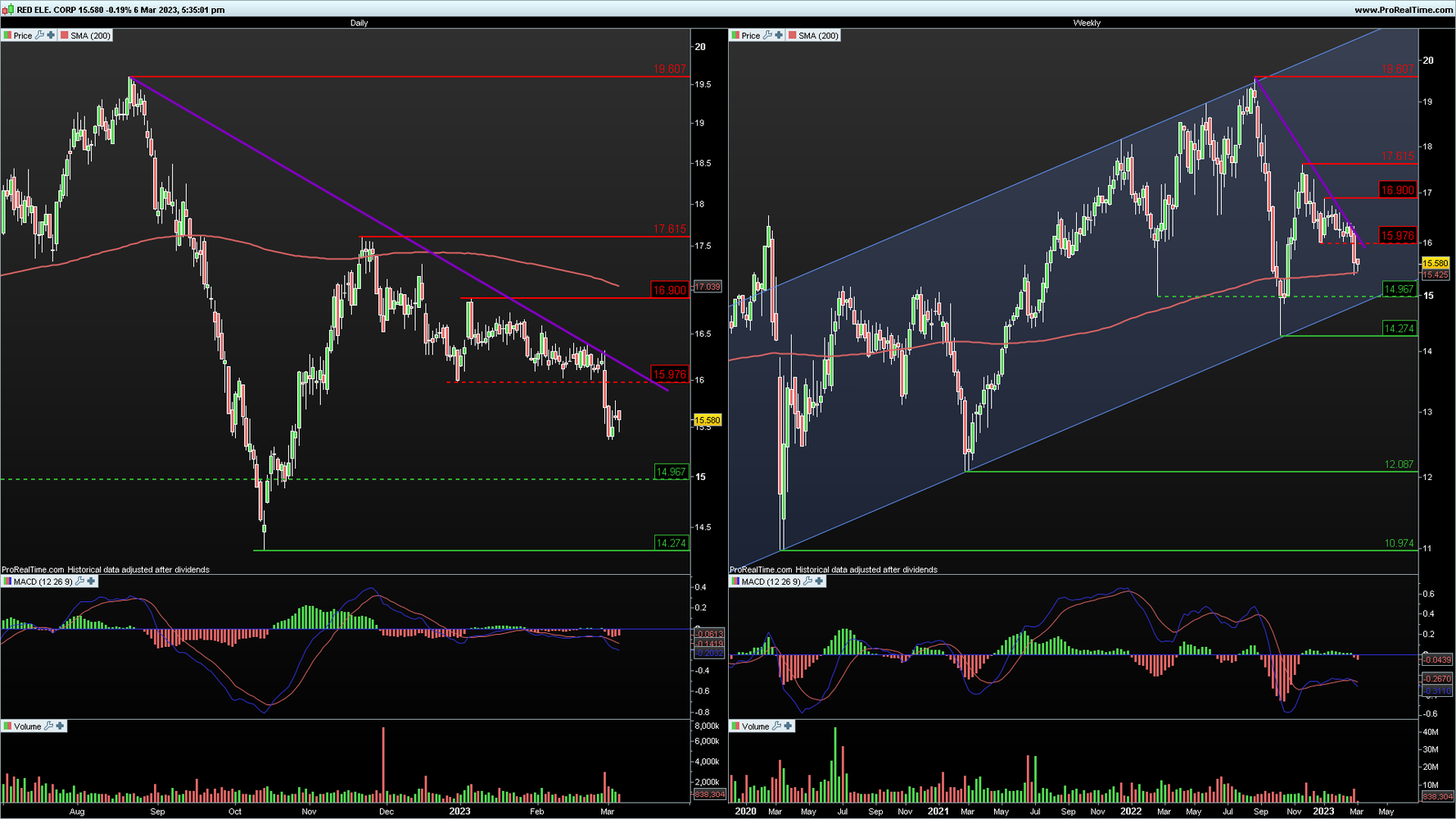The width and height of the screenshot is (1456, 819).
Task: Open Daily MACD settings wrench
Action: [x=79, y=581]
